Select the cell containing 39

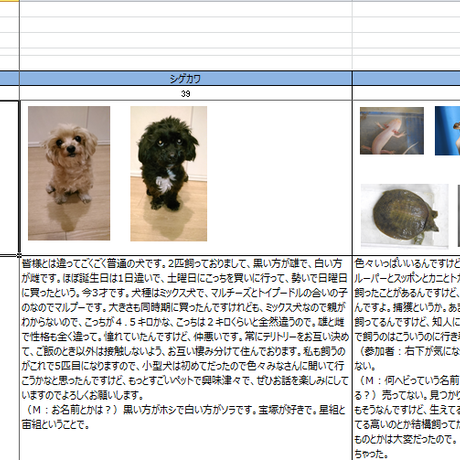186,94
